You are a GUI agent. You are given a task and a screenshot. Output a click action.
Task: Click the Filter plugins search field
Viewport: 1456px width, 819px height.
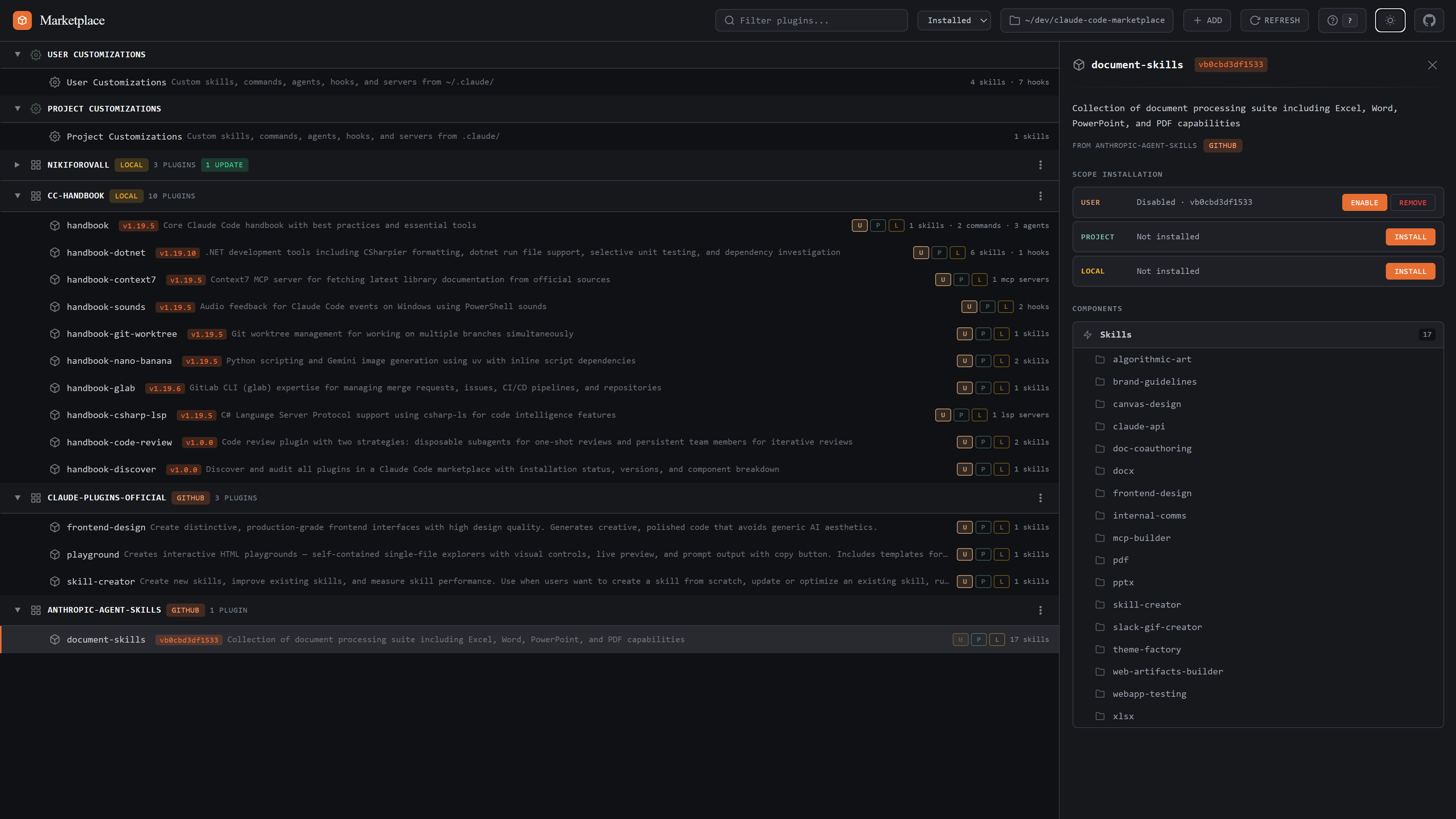(x=811, y=20)
